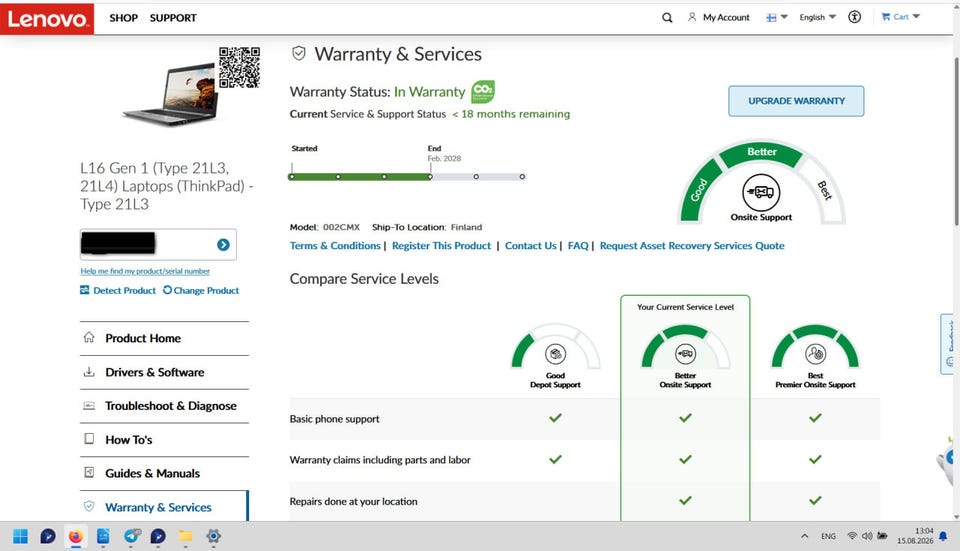The image size is (960, 551).
Task: Show hidden system tray icons
Action: (804, 536)
